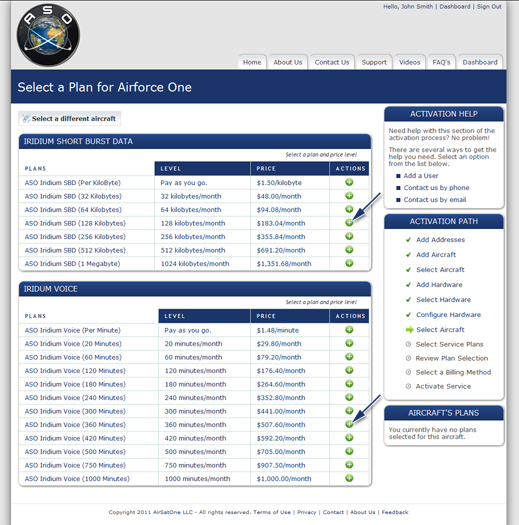Screen dimensions: 519x525
Task: Click the IRIDIUM SHORT BURST DATA heading
Action: tap(78, 142)
